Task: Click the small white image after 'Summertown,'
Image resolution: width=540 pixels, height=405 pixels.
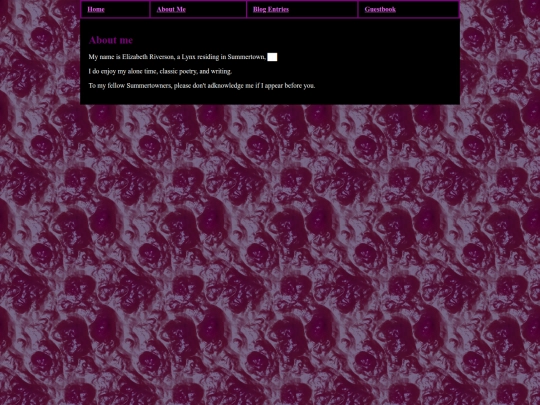Action: pyautogui.click(x=272, y=57)
